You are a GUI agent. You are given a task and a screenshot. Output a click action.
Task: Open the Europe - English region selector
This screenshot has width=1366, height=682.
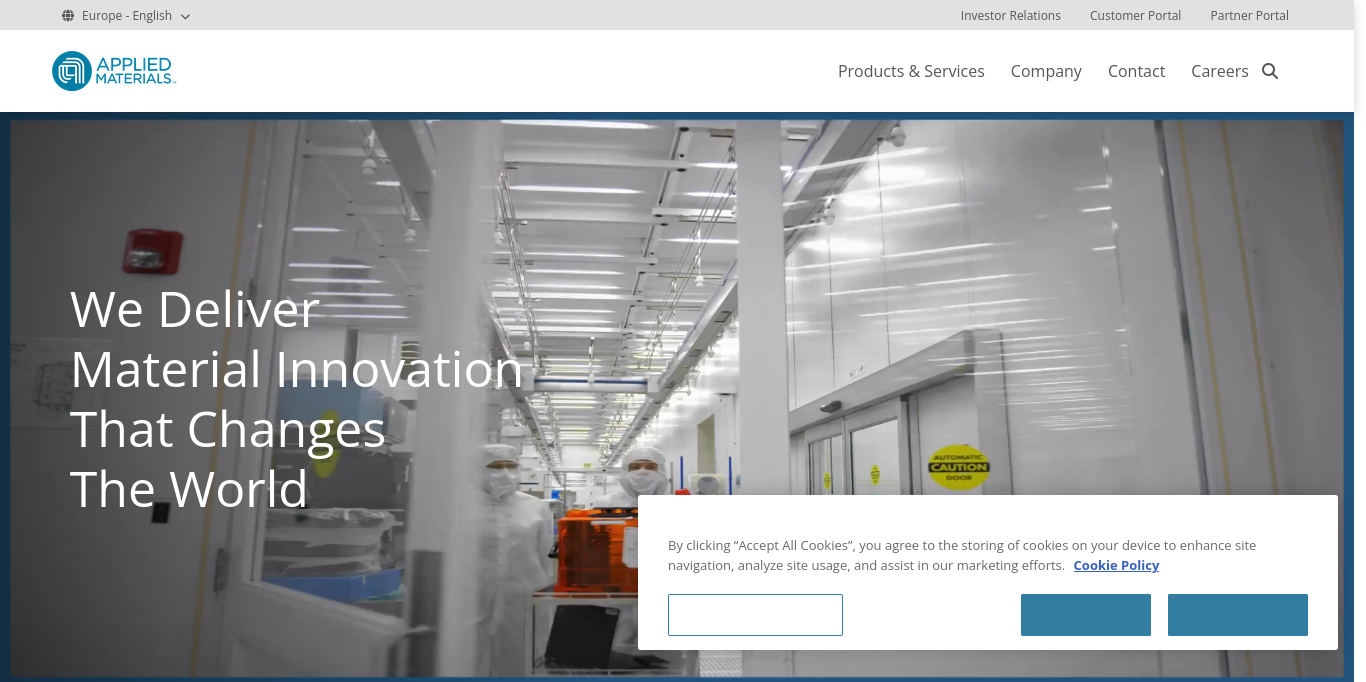(126, 16)
